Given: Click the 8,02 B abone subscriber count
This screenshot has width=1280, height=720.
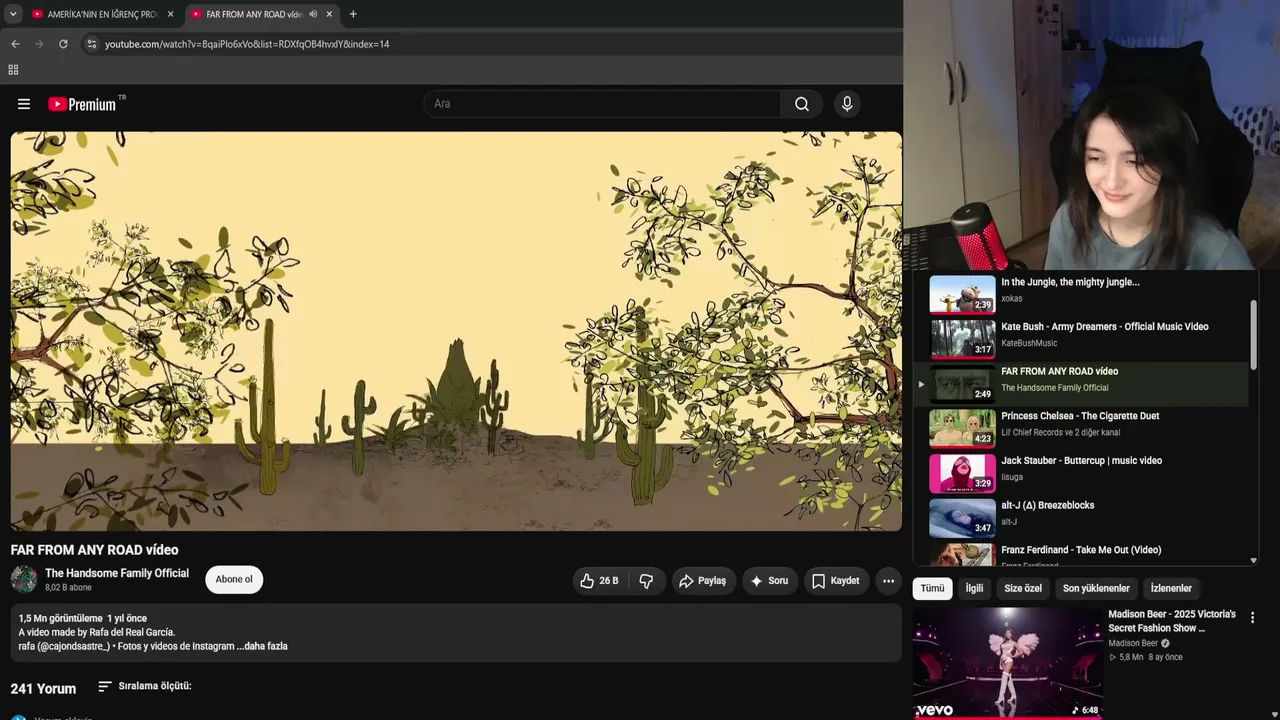Looking at the screenshot, I should [68, 588].
